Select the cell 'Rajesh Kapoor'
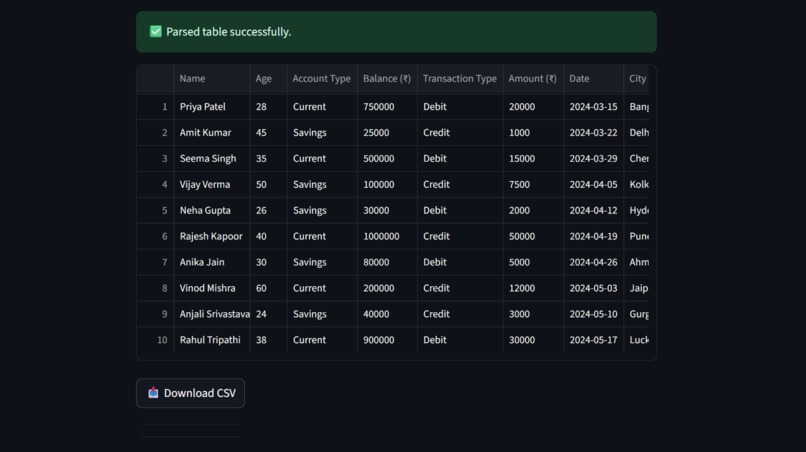Screen dimensions: 806x452 click(x=212, y=236)
